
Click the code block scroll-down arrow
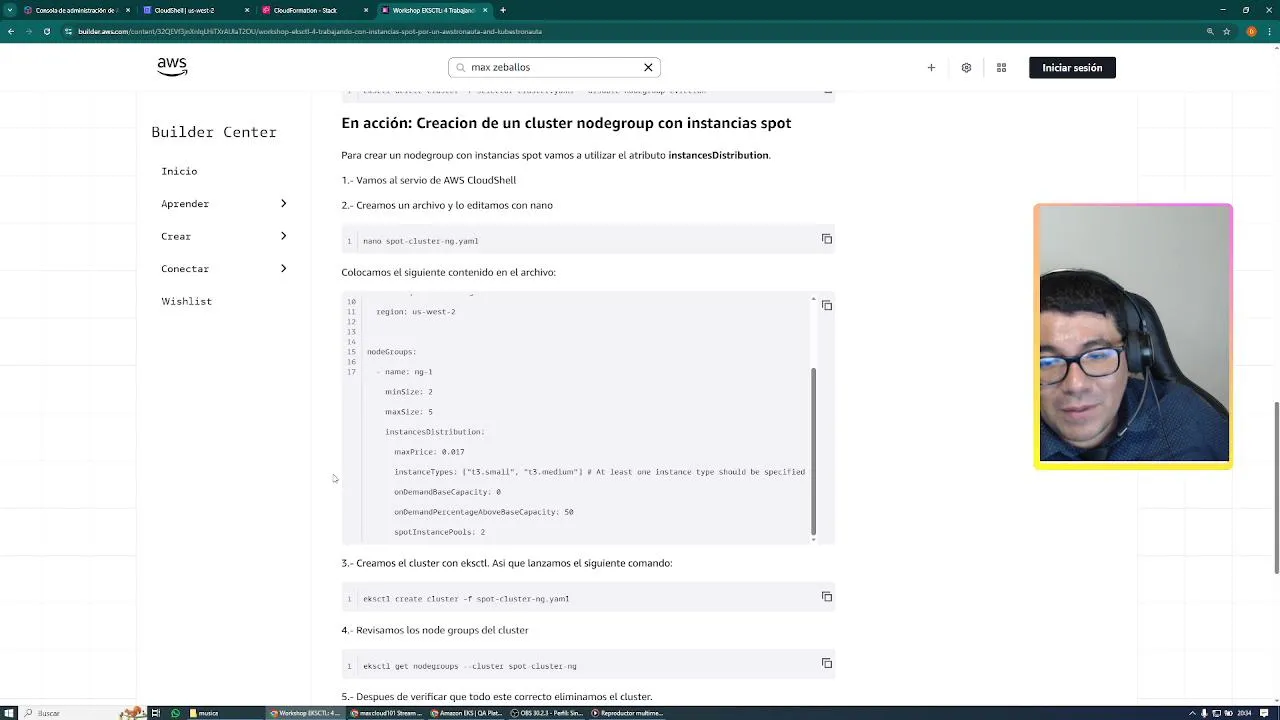click(x=813, y=539)
